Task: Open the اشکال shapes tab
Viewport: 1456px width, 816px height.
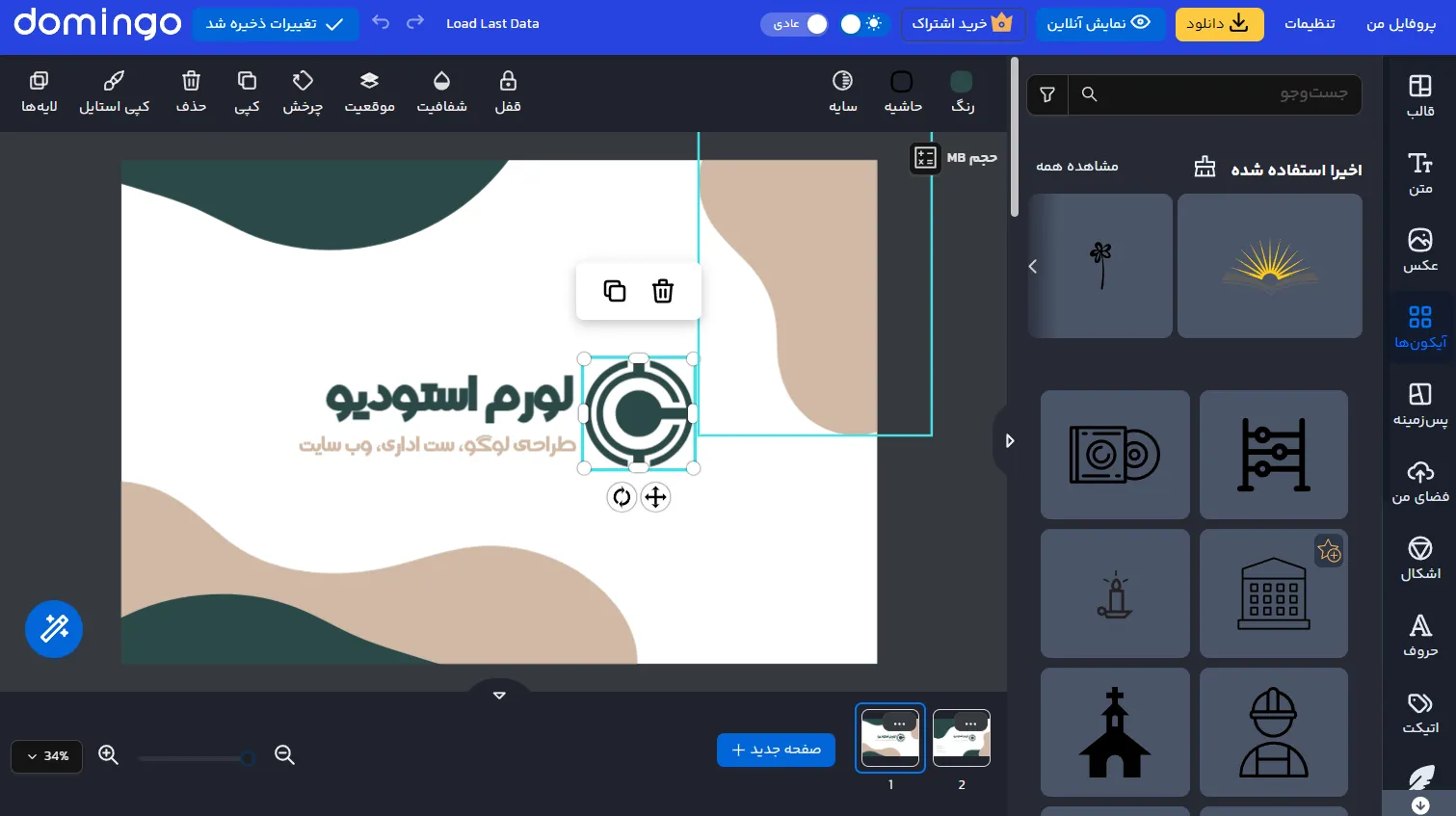Action: tap(1419, 558)
